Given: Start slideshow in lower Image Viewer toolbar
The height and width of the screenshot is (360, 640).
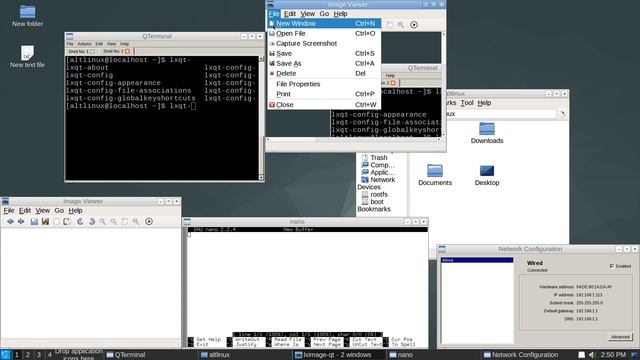Looking at the screenshot, I should click(149, 221).
